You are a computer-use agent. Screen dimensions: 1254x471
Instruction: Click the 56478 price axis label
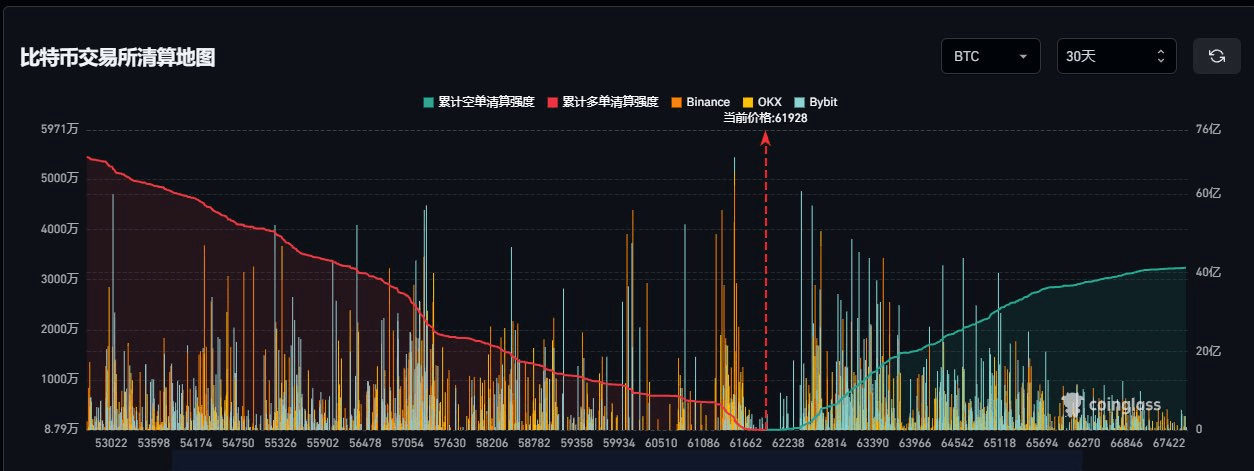click(x=365, y=443)
